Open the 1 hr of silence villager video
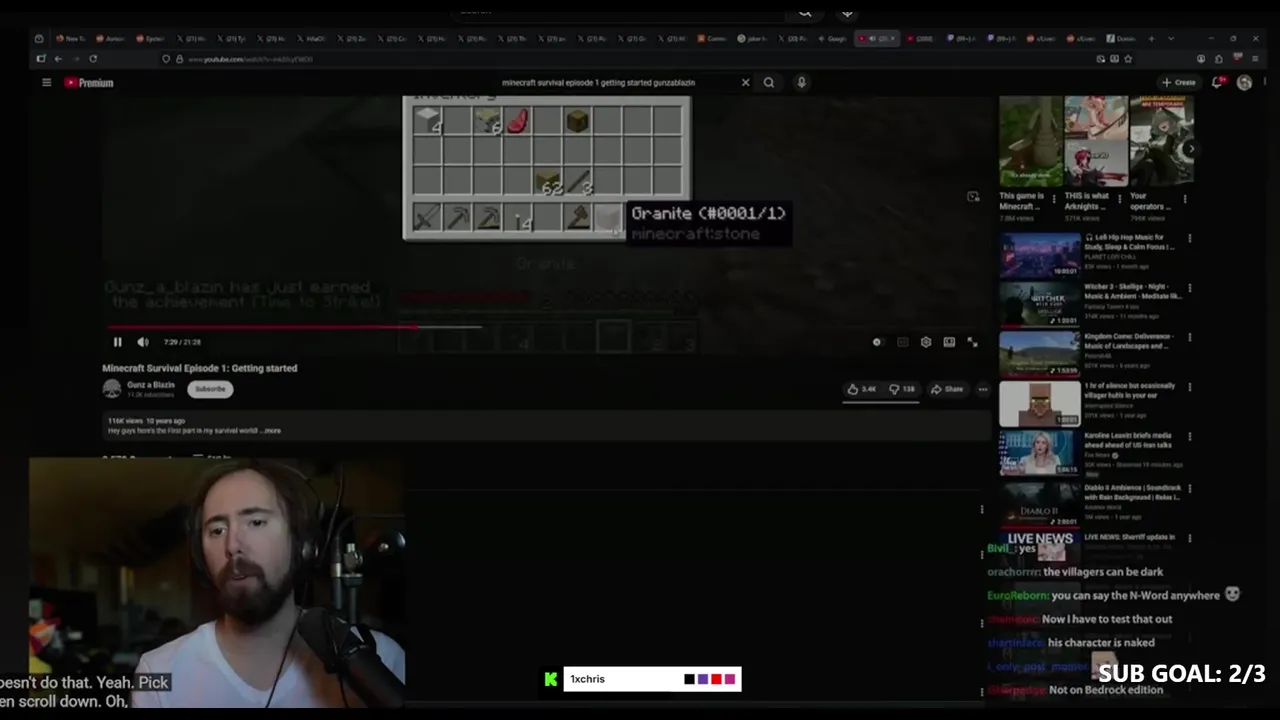The height and width of the screenshot is (720, 1280). pyautogui.click(x=1040, y=404)
